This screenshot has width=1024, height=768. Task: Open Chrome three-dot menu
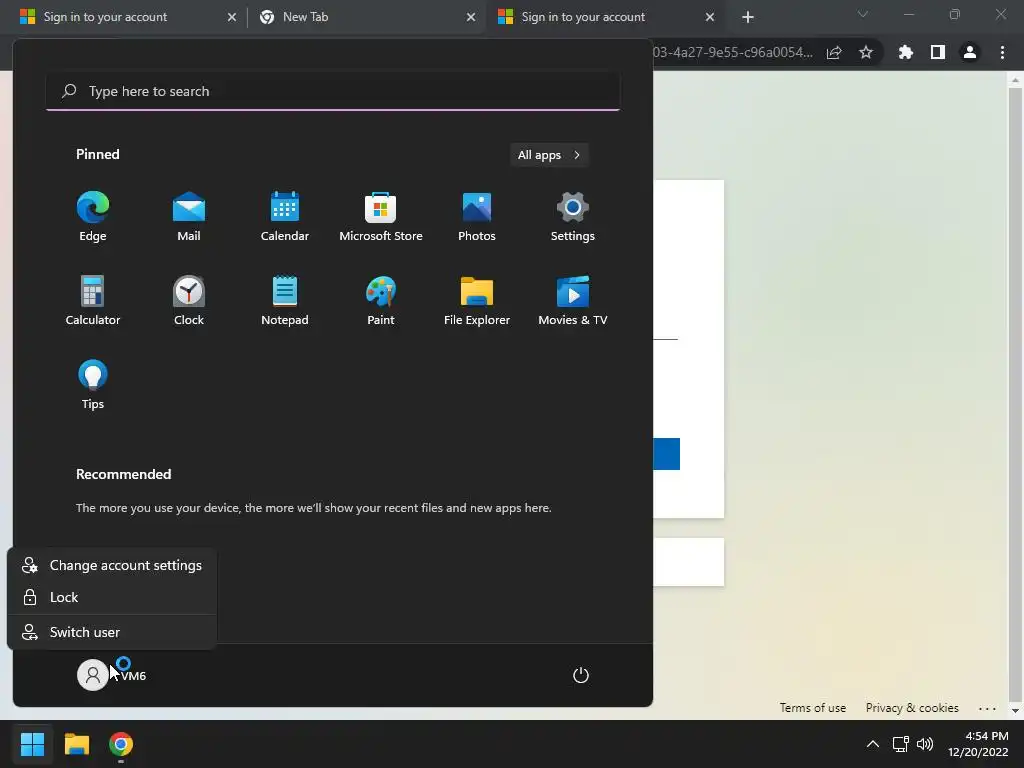[x=1002, y=52]
